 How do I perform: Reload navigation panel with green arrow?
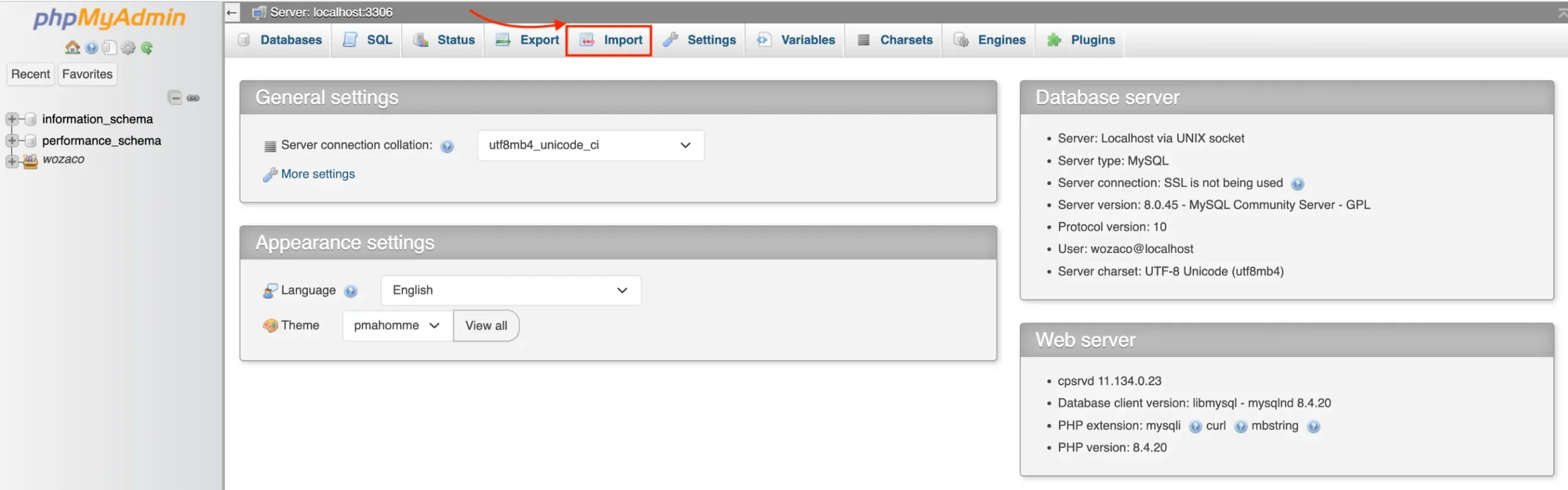(146, 47)
